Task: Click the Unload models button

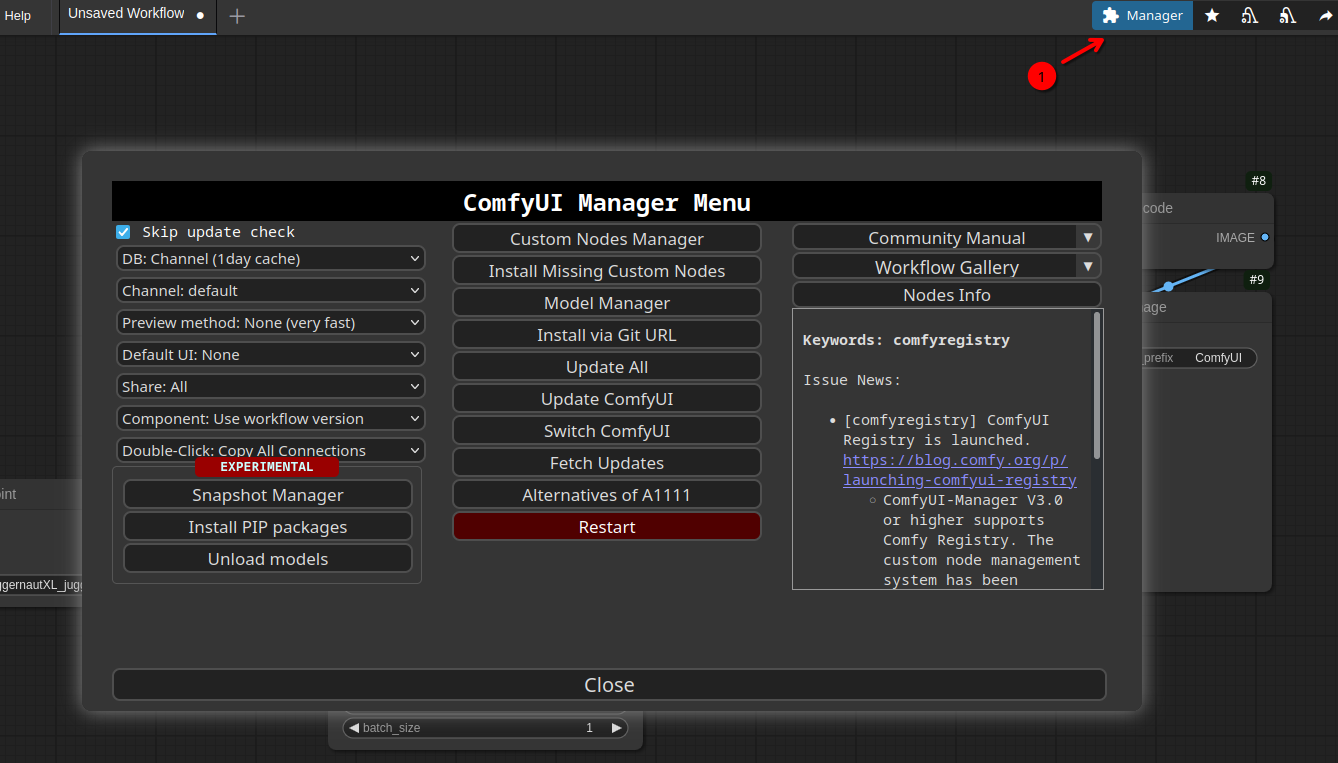Action: 268,559
